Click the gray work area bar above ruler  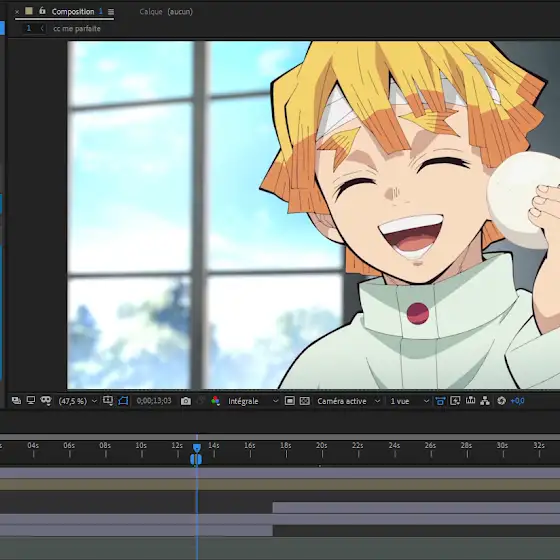[280, 437]
